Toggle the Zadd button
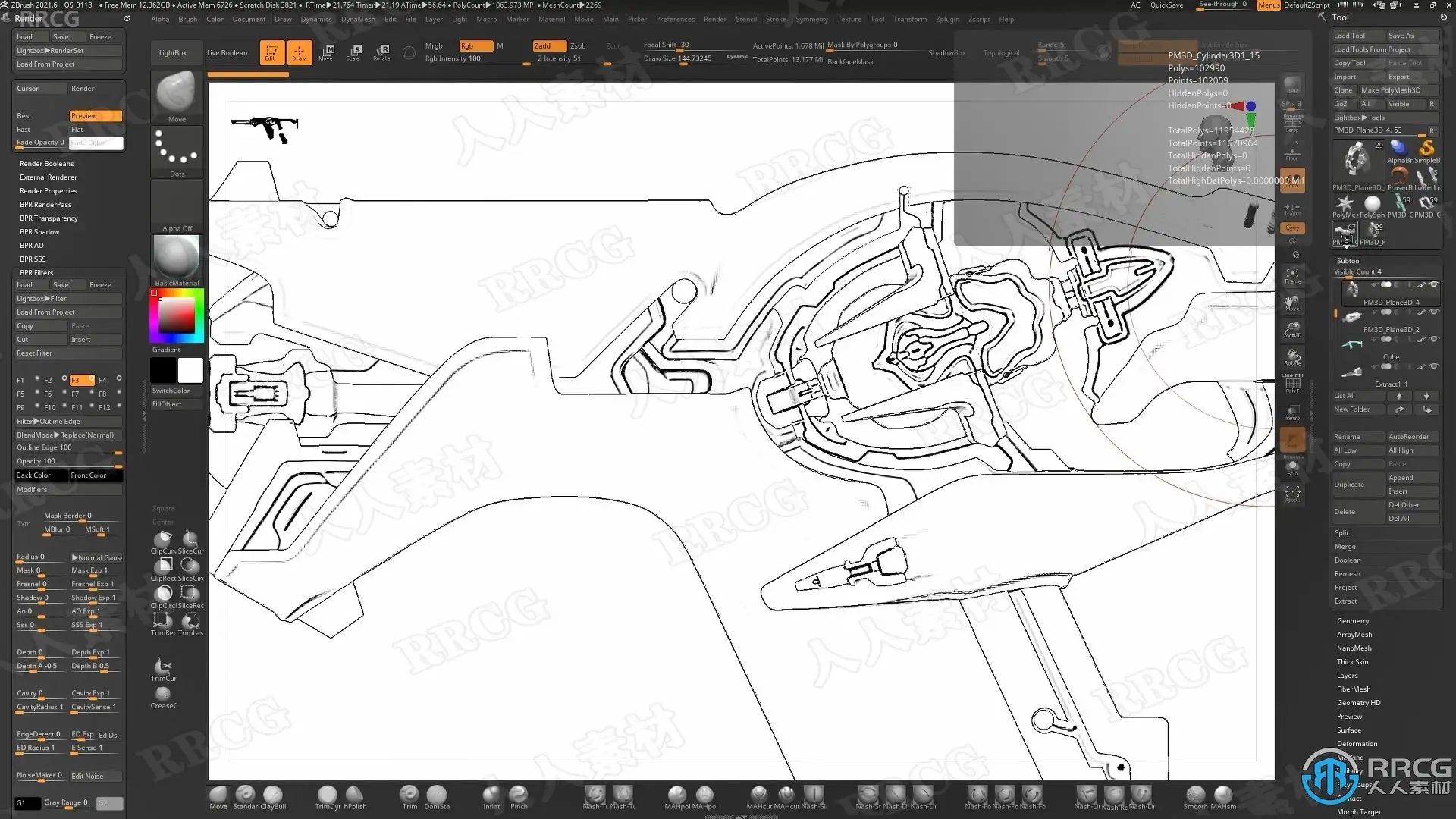1456x819 pixels. pyautogui.click(x=549, y=45)
